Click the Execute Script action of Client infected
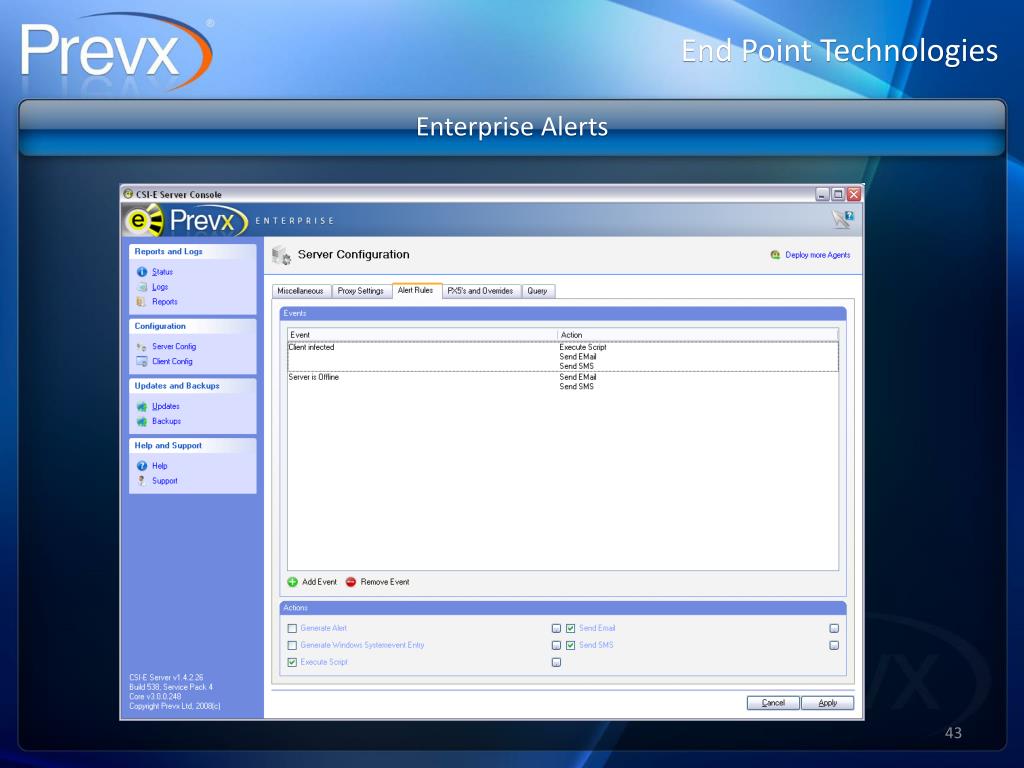Viewport: 1024px width, 768px height. 583,347
